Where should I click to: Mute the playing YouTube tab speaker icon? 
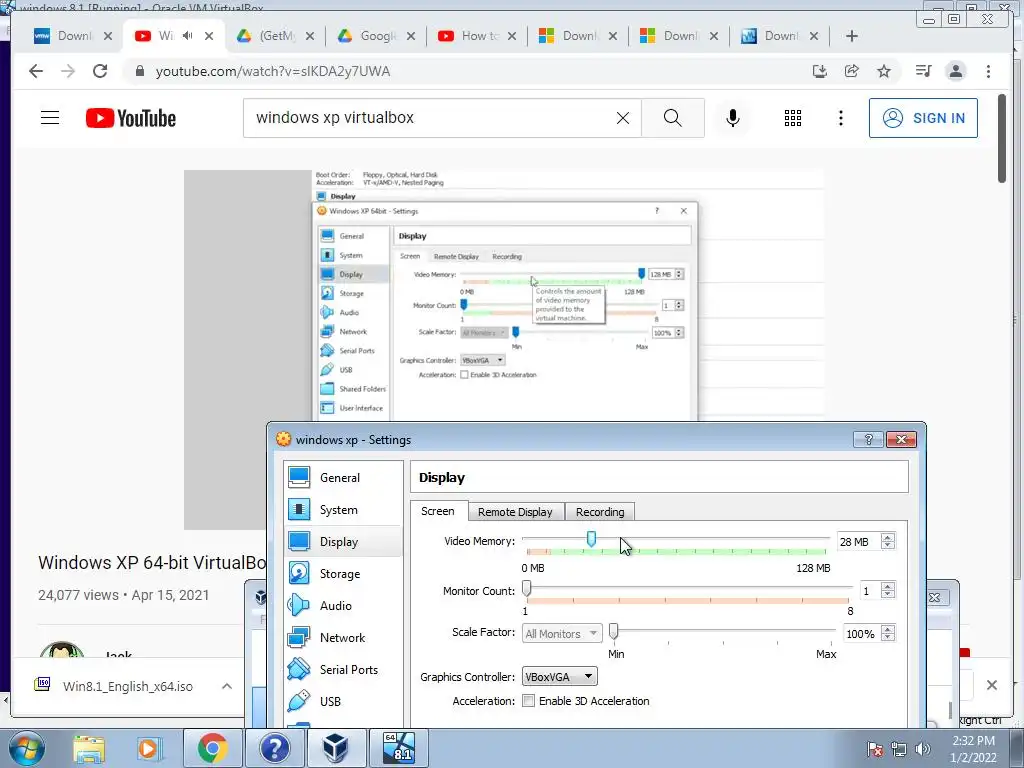(187, 36)
